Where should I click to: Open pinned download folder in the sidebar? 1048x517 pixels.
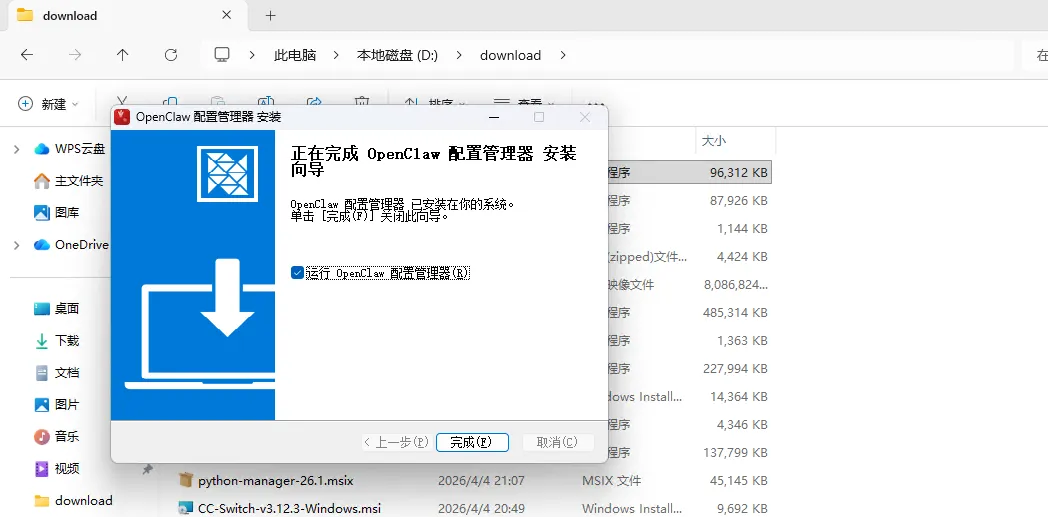73,501
